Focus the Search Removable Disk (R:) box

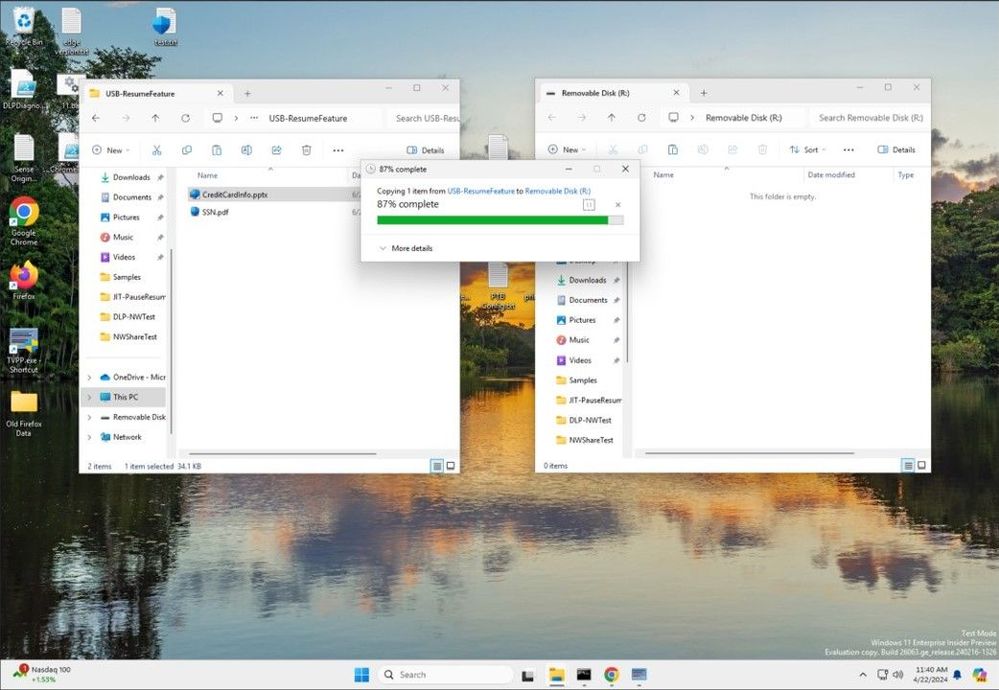(870, 118)
